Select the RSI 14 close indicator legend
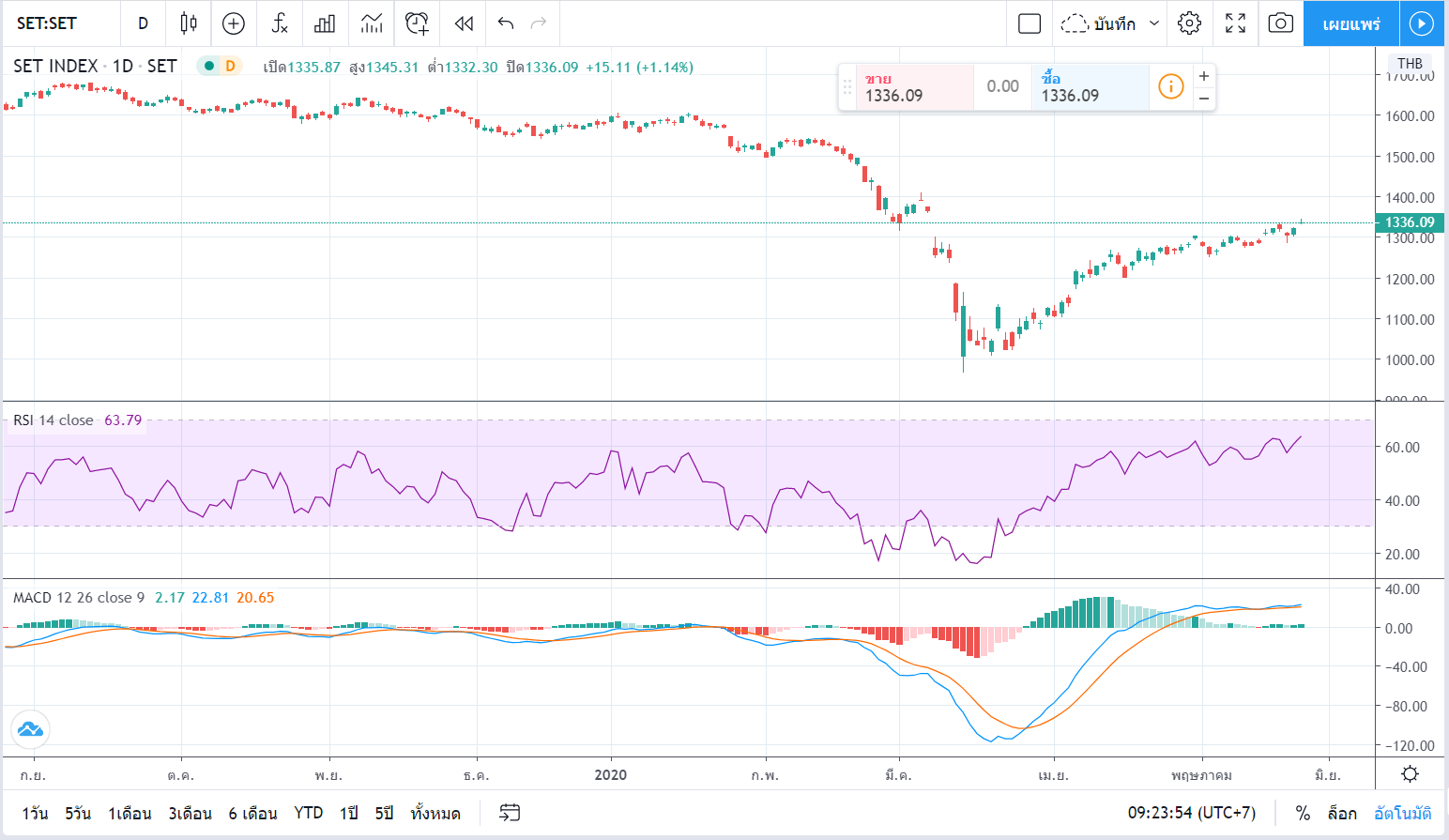Screen dimensions: 1449x840 53,420
